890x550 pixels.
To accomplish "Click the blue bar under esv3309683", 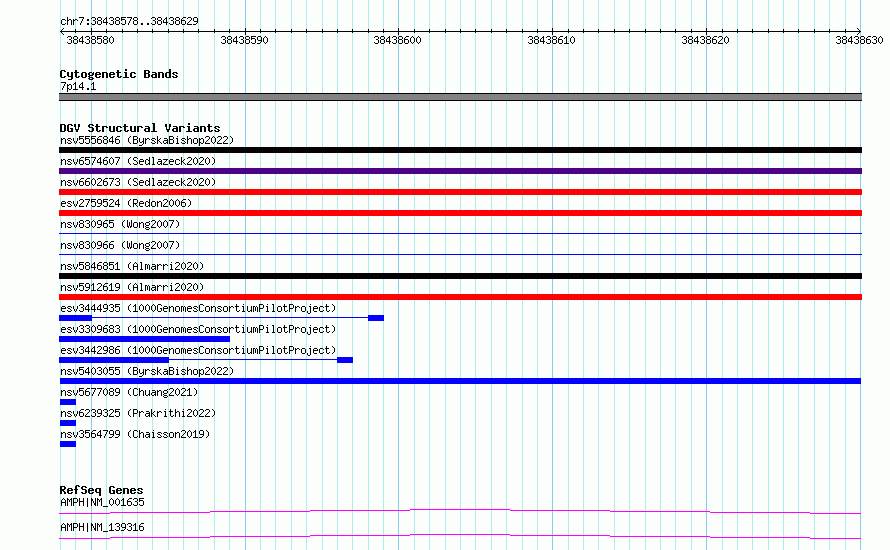I will (x=145, y=339).
